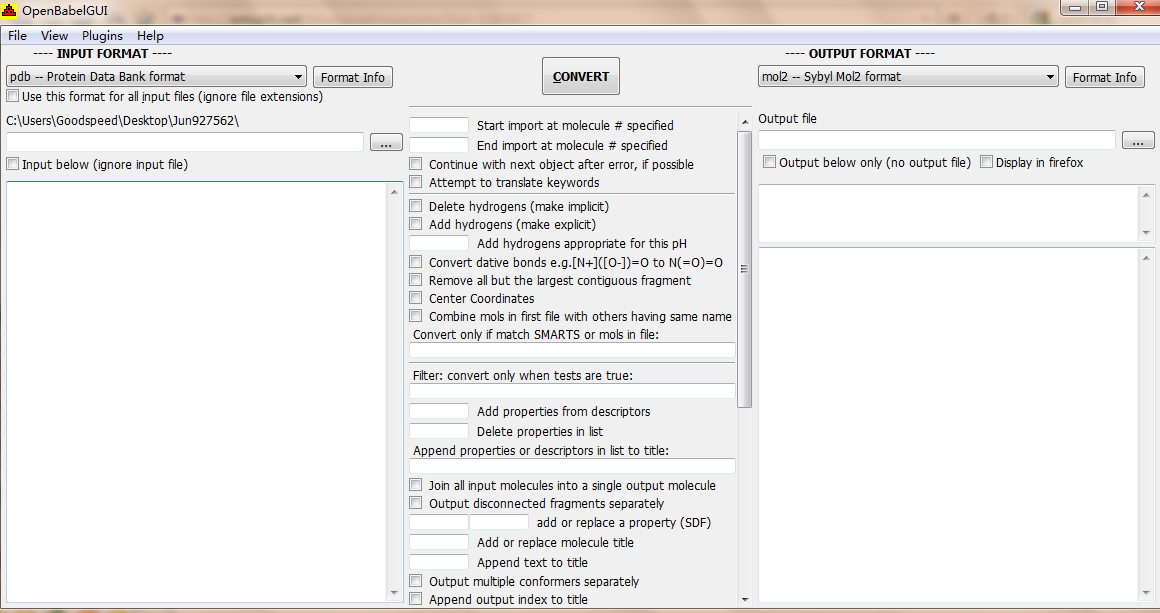1160x613 pixels.
Task: Click the input Format Info button
Action: [353, 78]
